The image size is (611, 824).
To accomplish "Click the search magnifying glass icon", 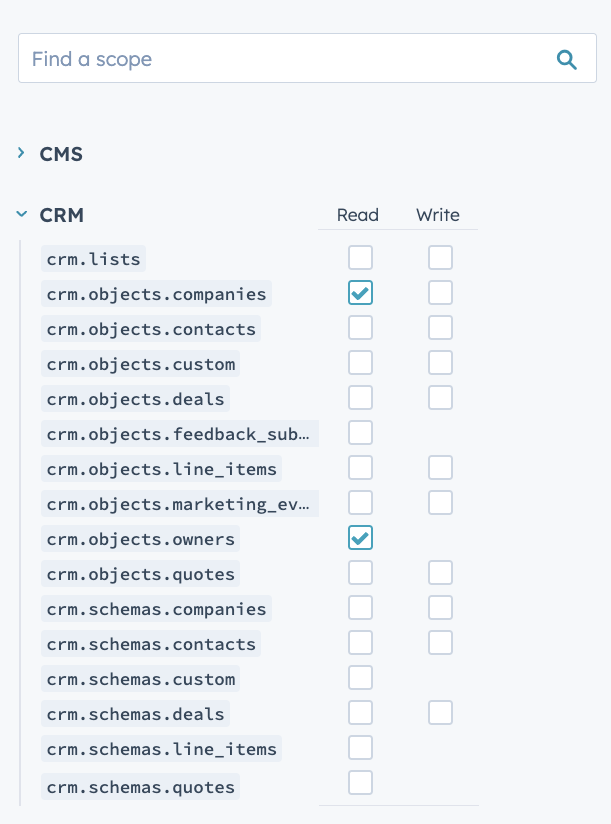I will (567, 58).
